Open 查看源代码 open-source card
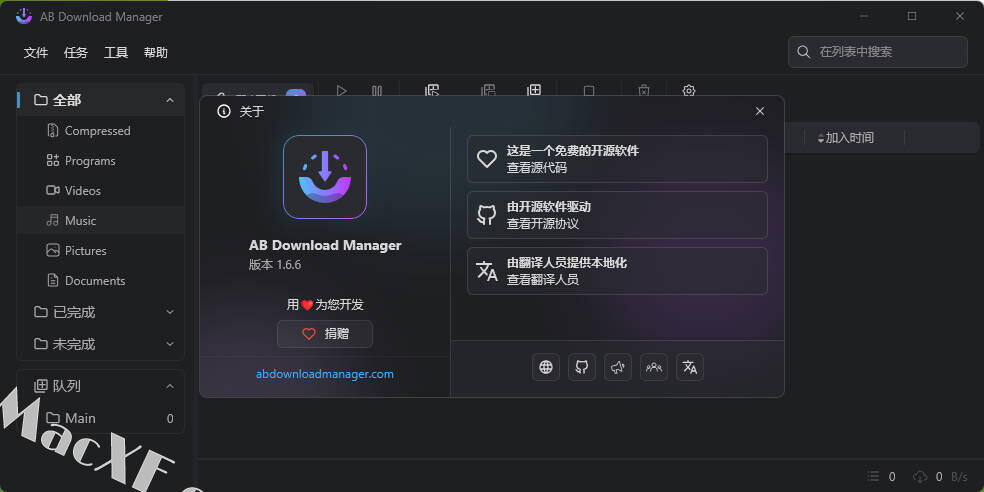The image size is (984, 492). [617, 159]
